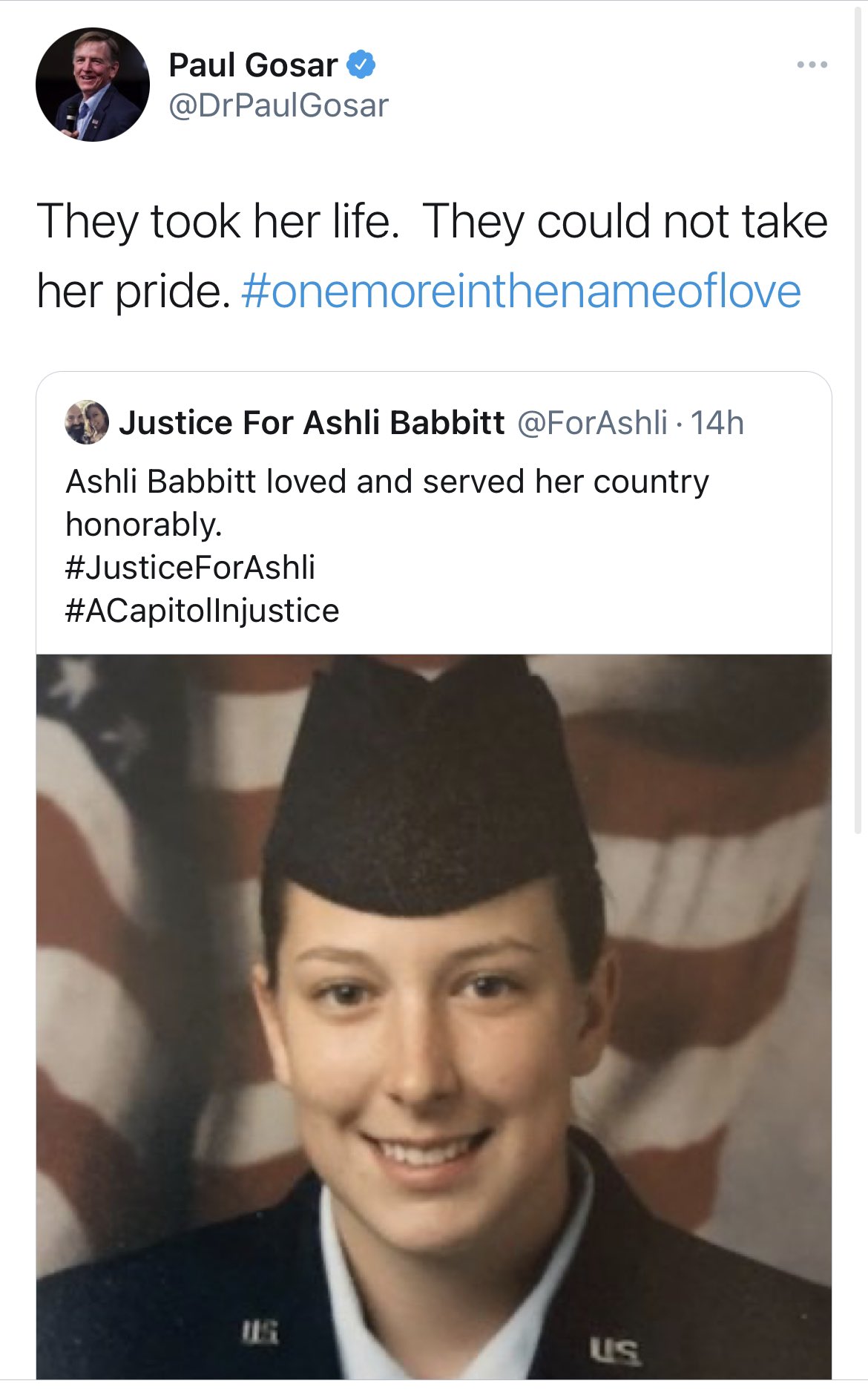Viewport: 868px width, 1398px height.
Task: Click the 14h timestamp
Action: point(717,423)
